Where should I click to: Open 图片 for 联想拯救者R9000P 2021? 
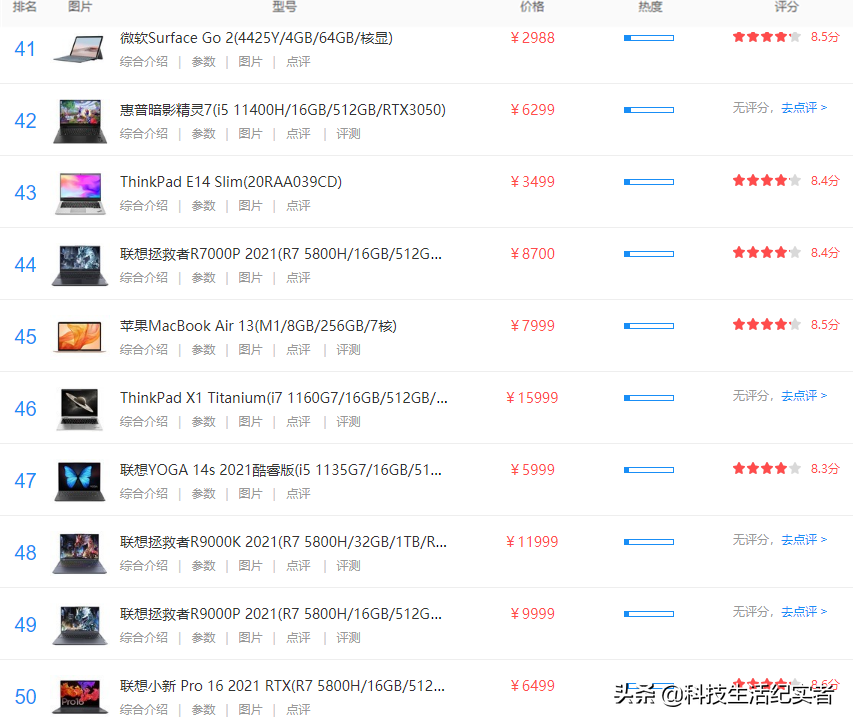point(250,638)
